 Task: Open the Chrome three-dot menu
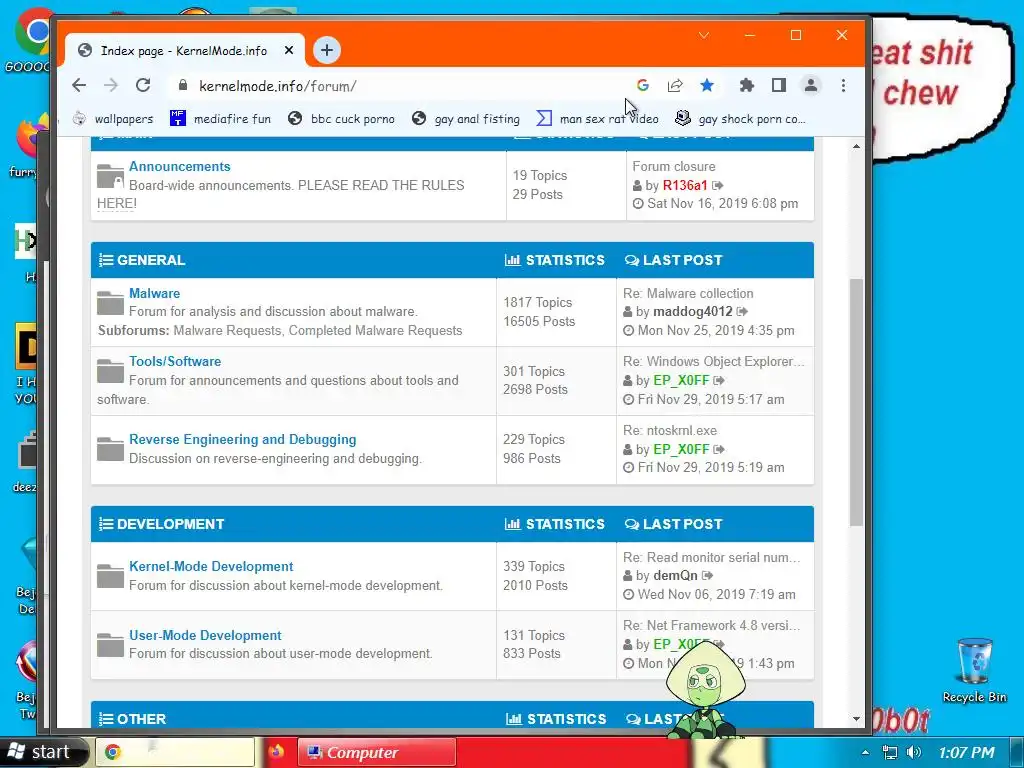click(x=843, y=86)
